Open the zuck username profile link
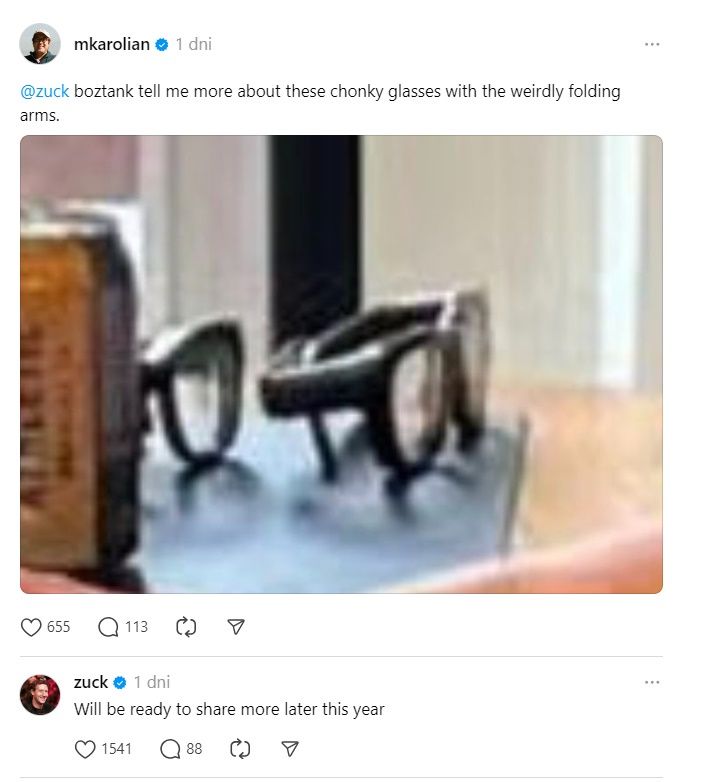 91,682
